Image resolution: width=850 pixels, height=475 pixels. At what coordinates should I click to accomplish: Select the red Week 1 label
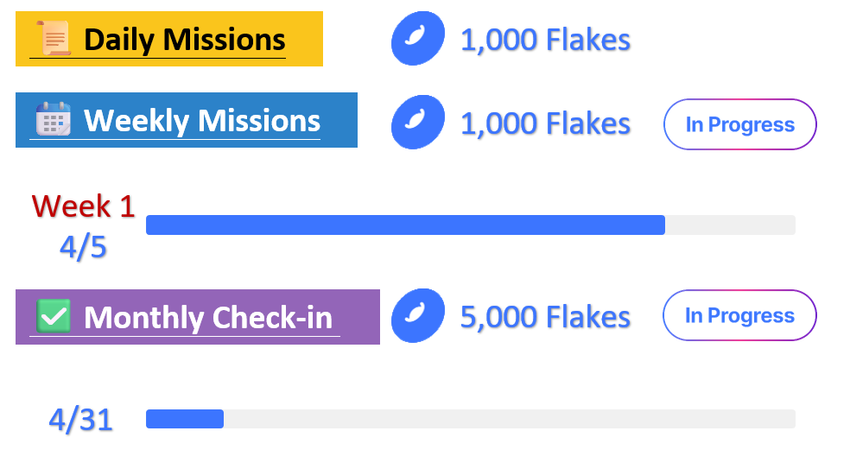point(82,206)
